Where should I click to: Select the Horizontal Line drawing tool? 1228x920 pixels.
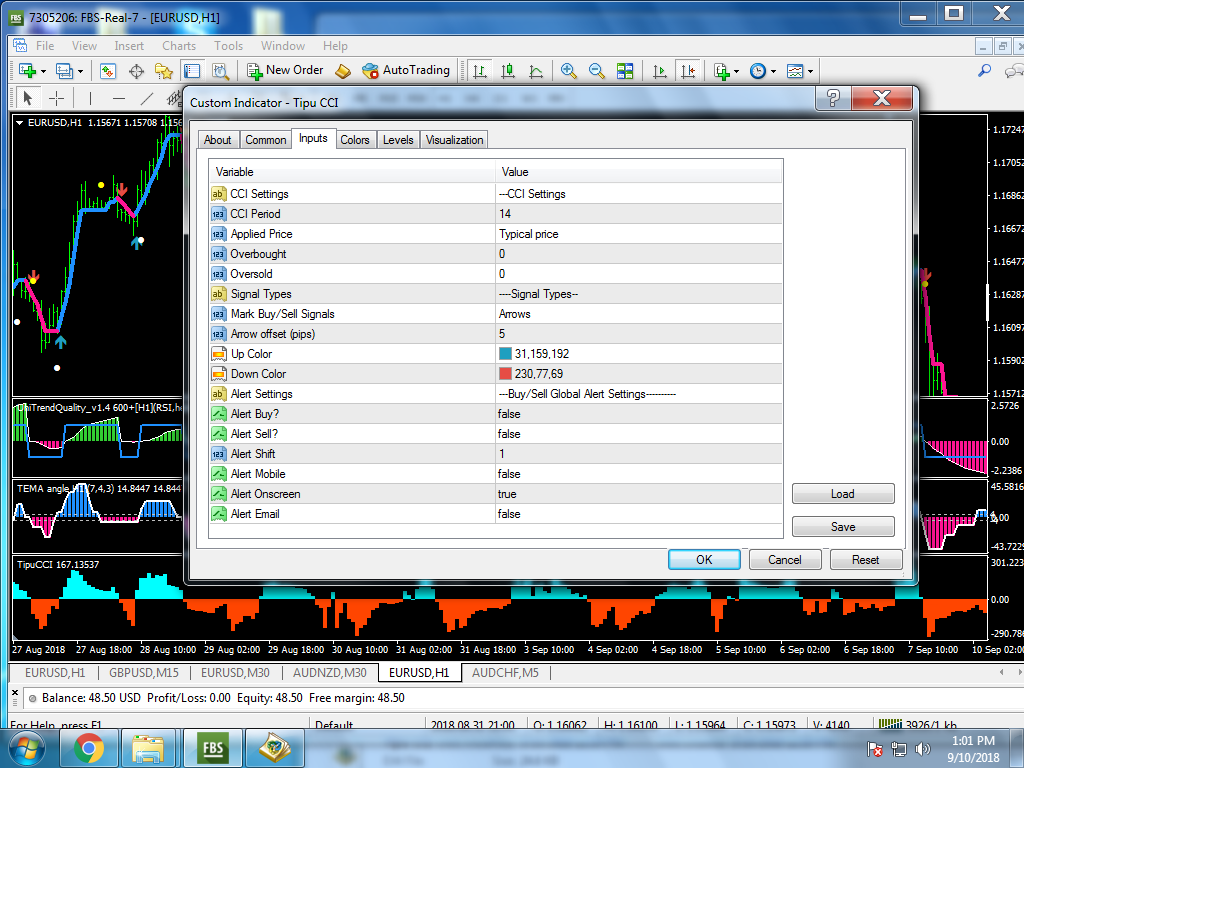[x=119, y=98]
